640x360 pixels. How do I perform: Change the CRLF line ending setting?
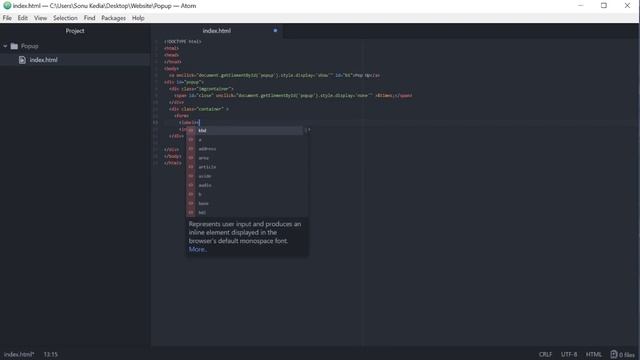[x=545, y=354]
